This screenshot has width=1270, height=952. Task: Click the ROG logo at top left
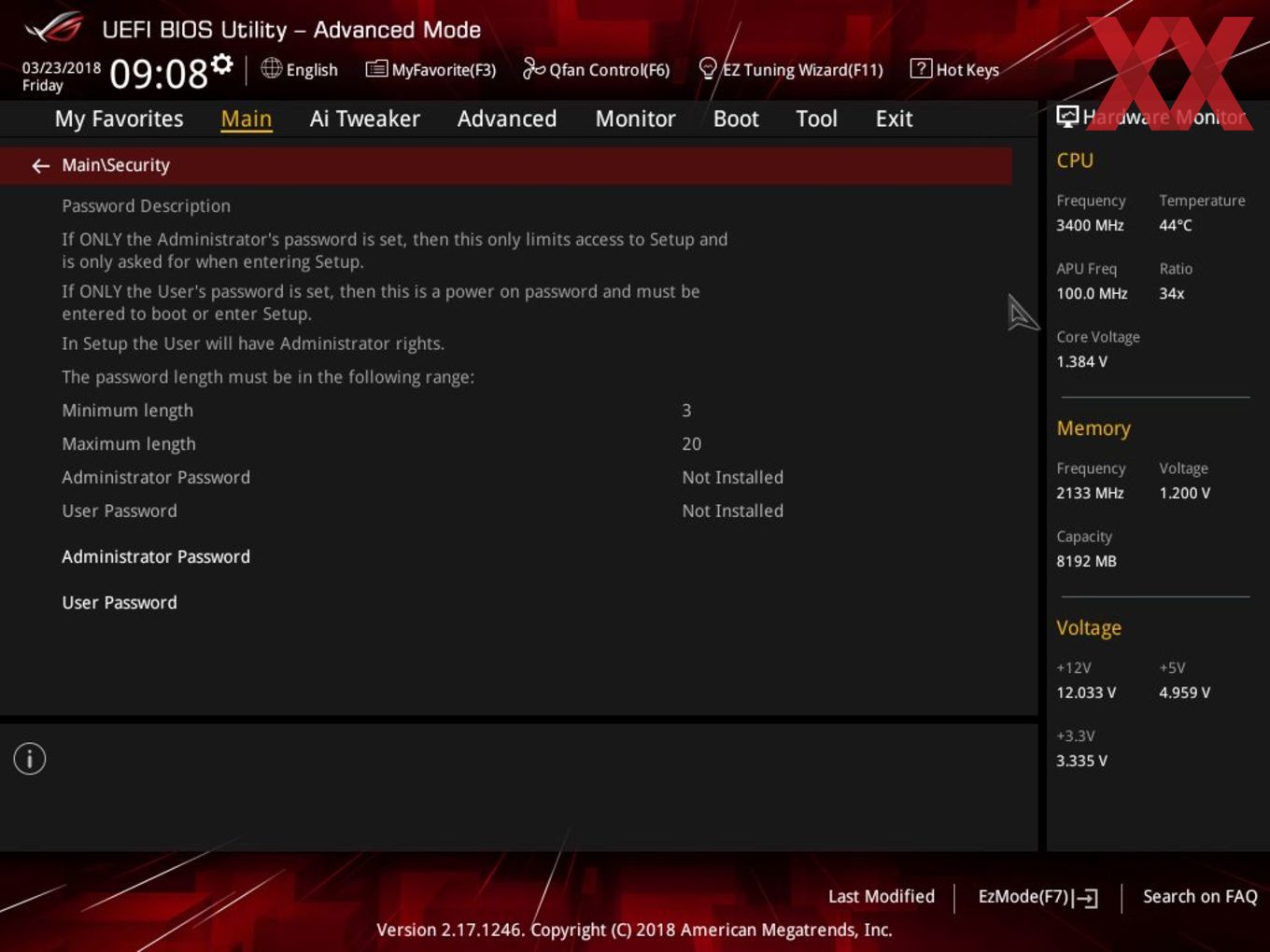click(53, 28)
